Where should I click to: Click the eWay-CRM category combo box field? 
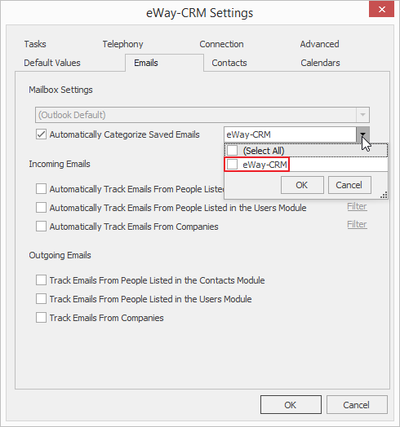(x=290, y=135)
